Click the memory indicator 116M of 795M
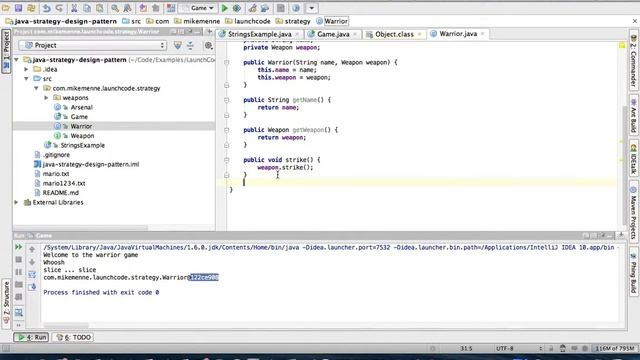 click(x=614, y=349)
